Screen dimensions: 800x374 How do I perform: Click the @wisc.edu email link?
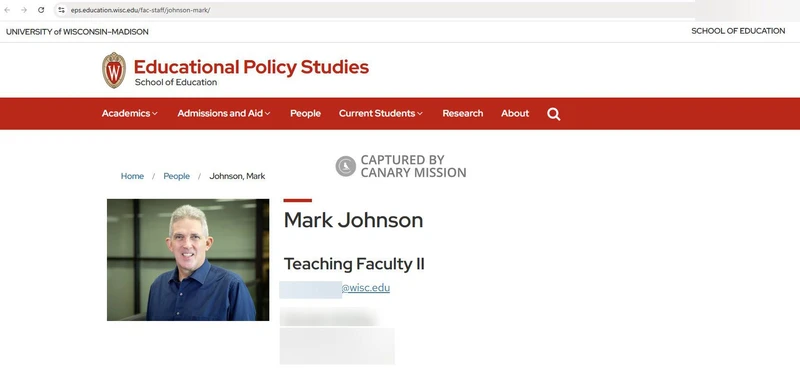366,288
